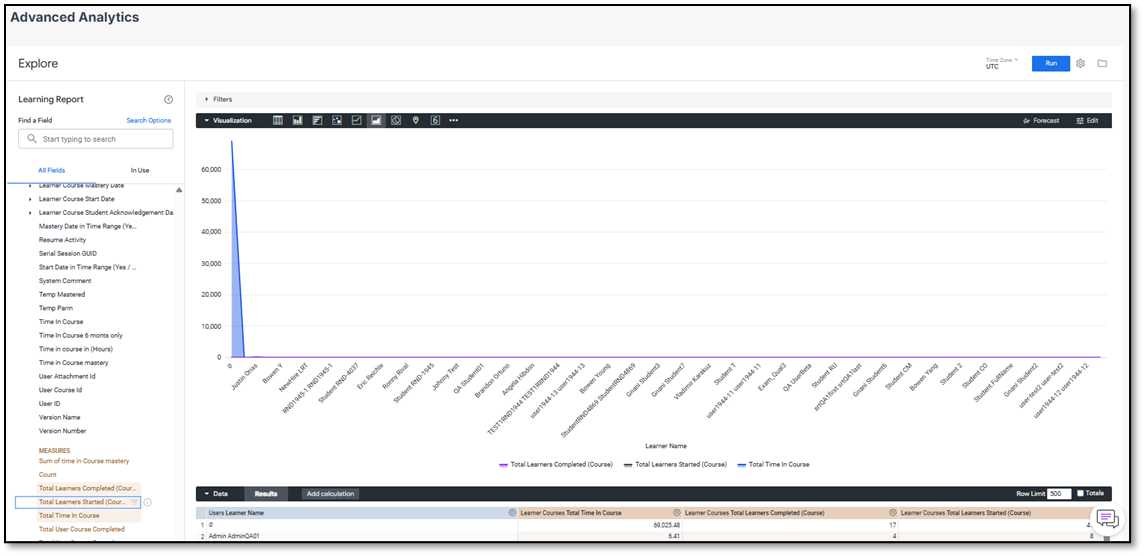This screenshot has width=1144, height=556.
Task: Select the Total User Course Completed measure
Action: 81,529
